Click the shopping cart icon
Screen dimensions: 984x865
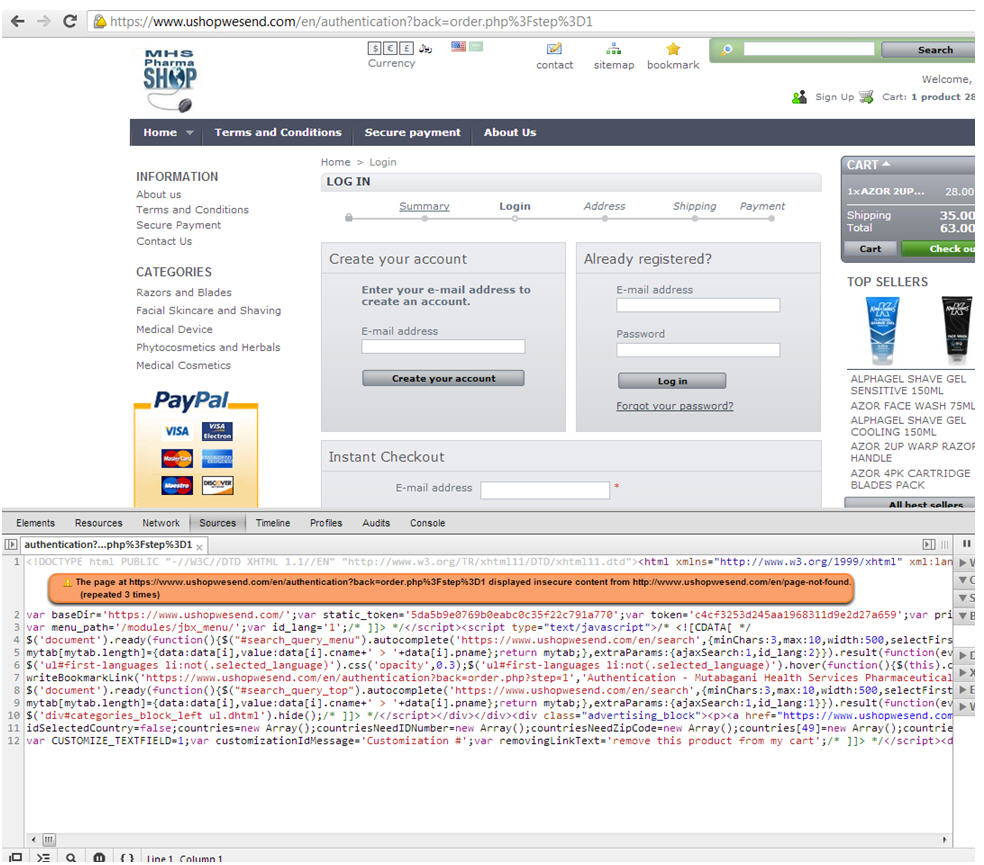coord(867,97)
